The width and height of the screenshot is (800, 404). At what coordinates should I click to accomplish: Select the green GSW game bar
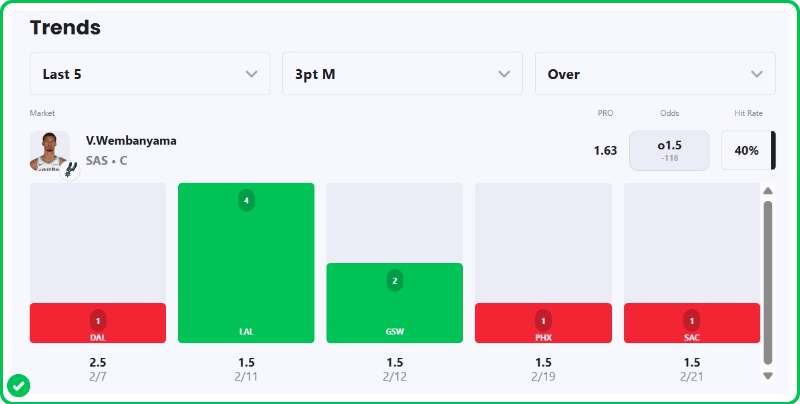[395, 305]
